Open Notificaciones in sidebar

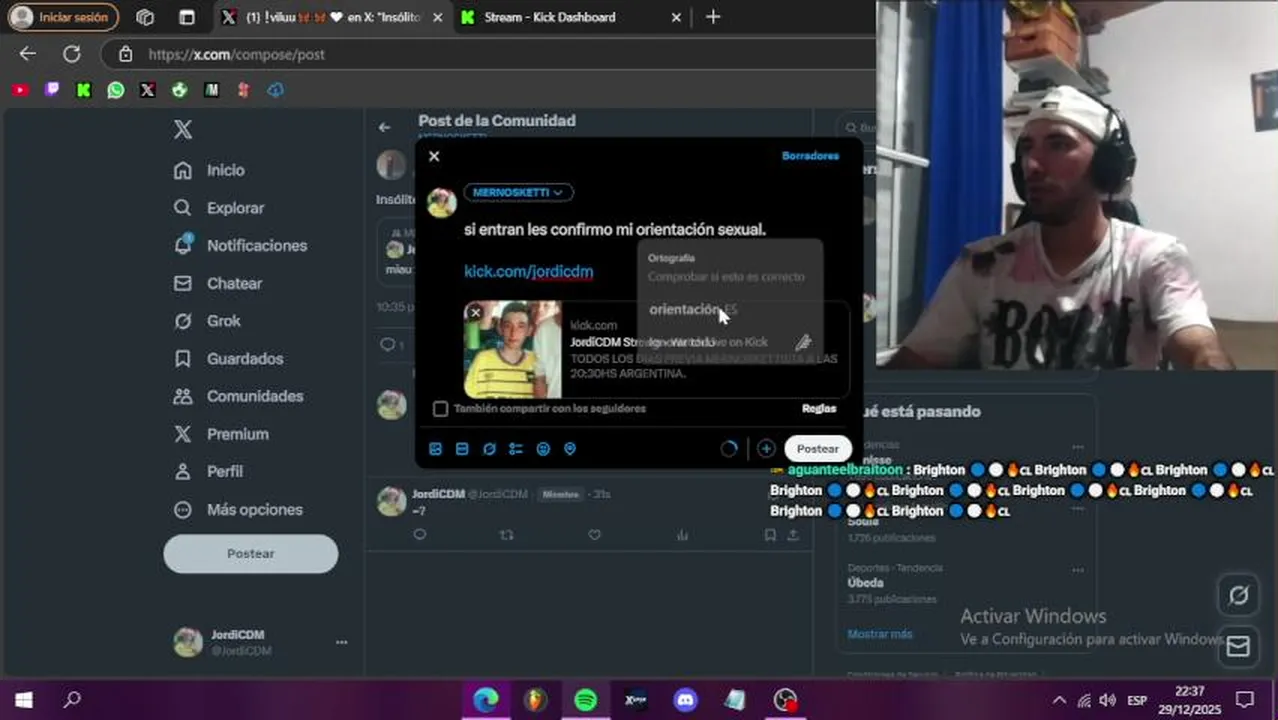coord(240,246)
